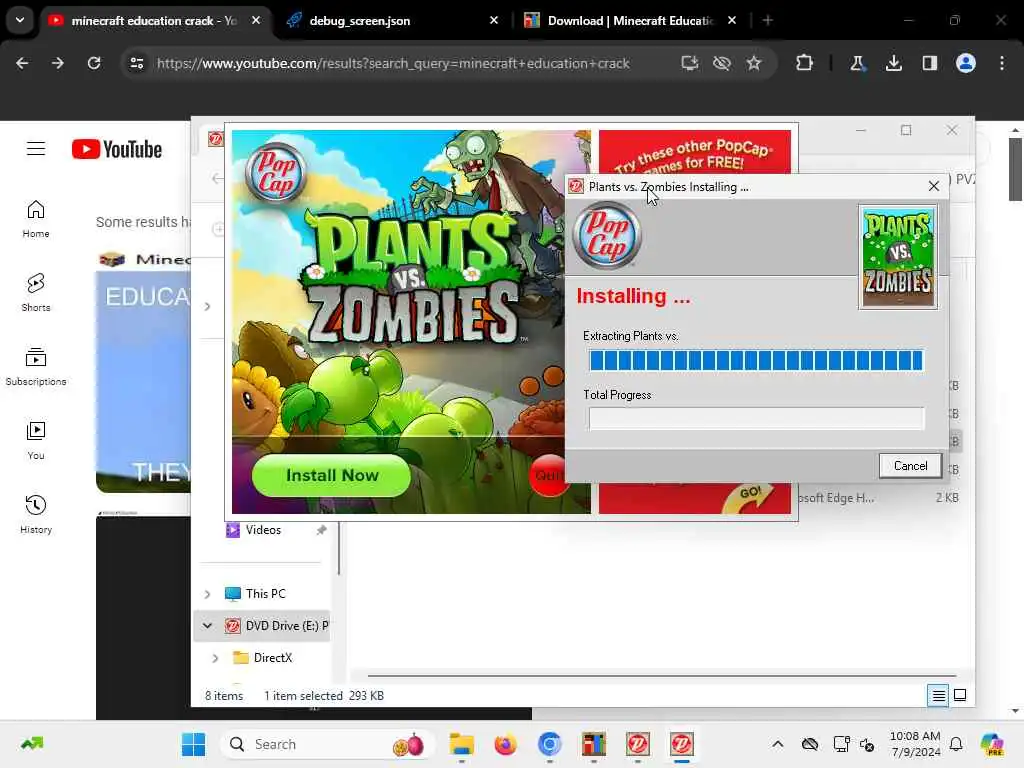Click the taskbar widgets icon
The height and width of the screenshot is (768, 1024).
(x=31, y=744)
